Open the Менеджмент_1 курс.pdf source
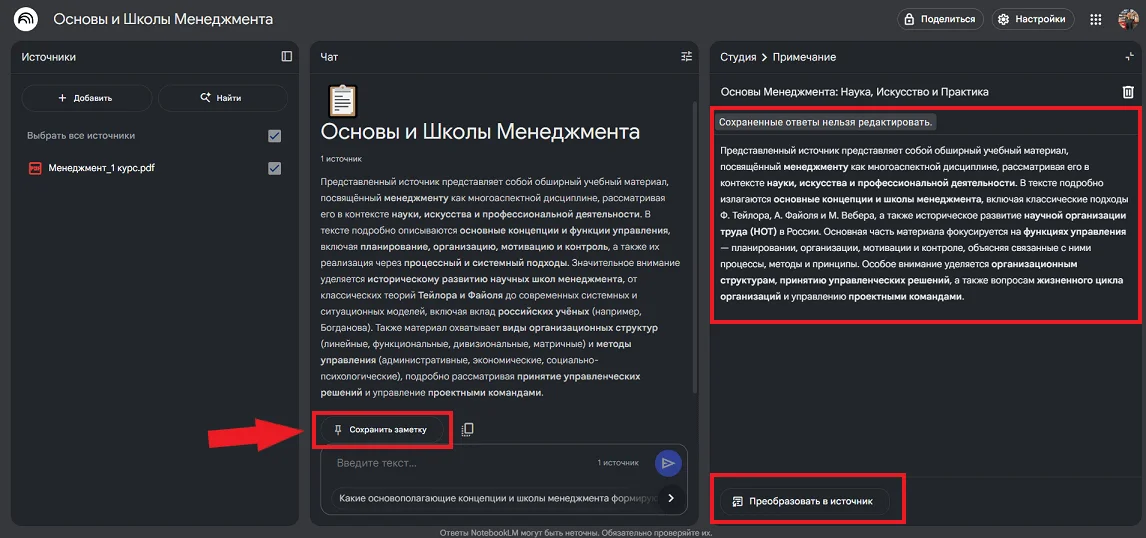The height and width of the screenshot is (538, 1146). click(101, 168)
